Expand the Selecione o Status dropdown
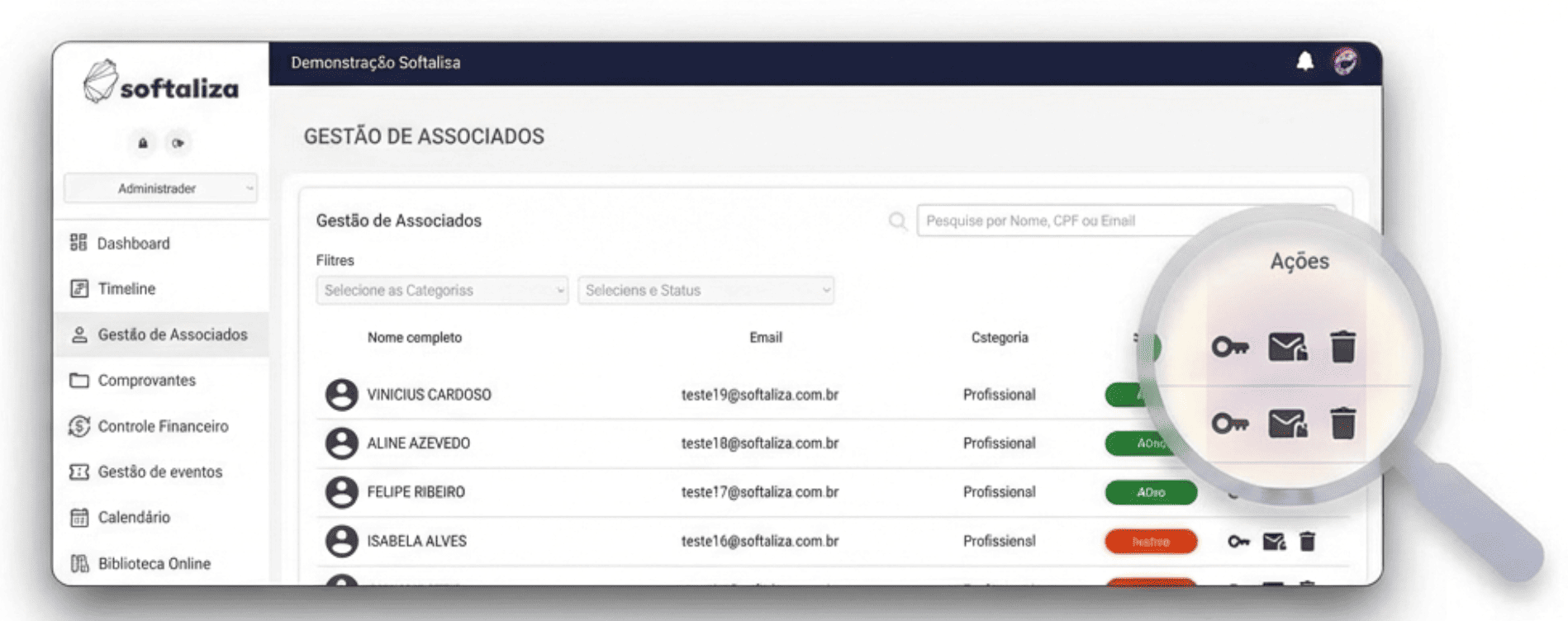The width and height of the screenshot is (1568, 621). [706, 290]
